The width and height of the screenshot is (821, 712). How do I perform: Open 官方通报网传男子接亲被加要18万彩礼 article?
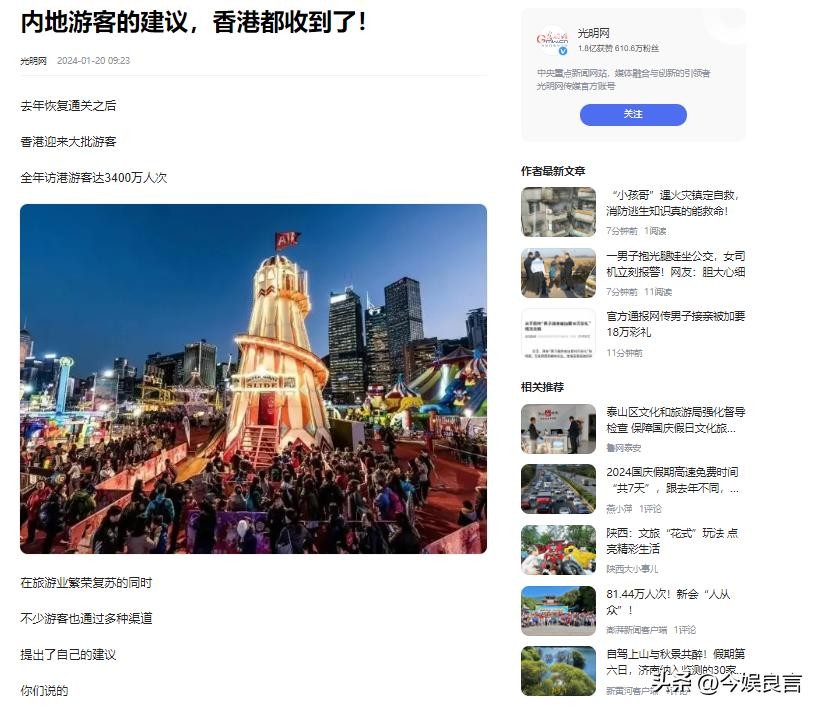click(x=675, y=324)
